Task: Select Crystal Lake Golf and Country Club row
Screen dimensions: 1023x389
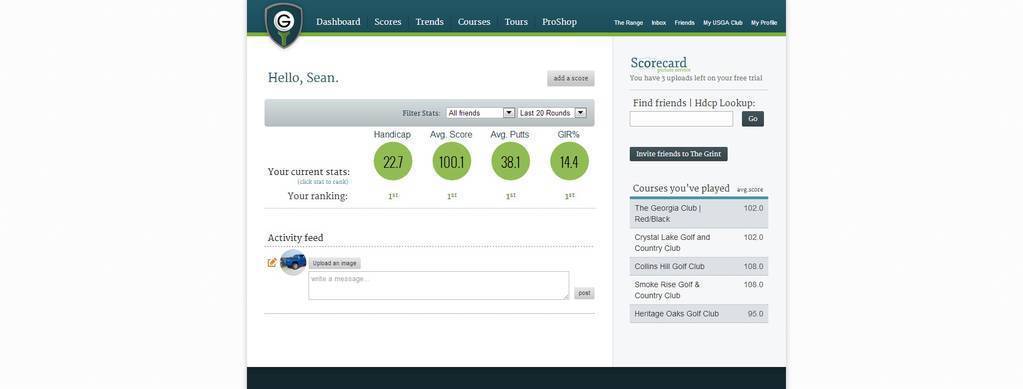Action: point(699,242)
